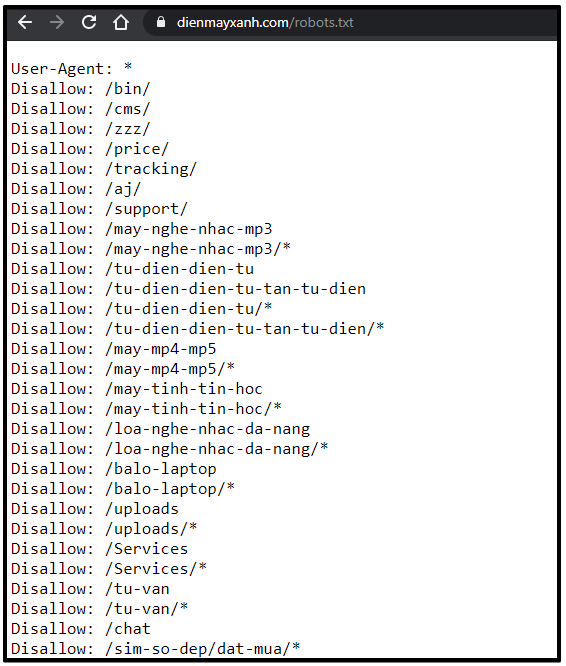Click the Disallow: /bin/ entry
This screenshot has width=566, height=666.
81,89
